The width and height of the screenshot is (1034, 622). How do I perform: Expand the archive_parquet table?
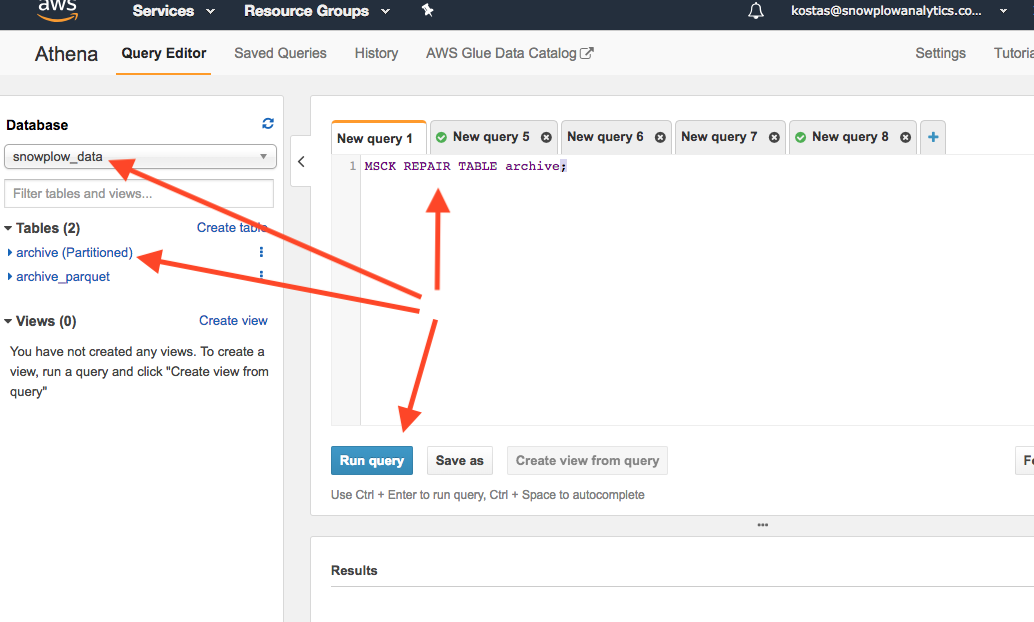click(x=10, y=276)
